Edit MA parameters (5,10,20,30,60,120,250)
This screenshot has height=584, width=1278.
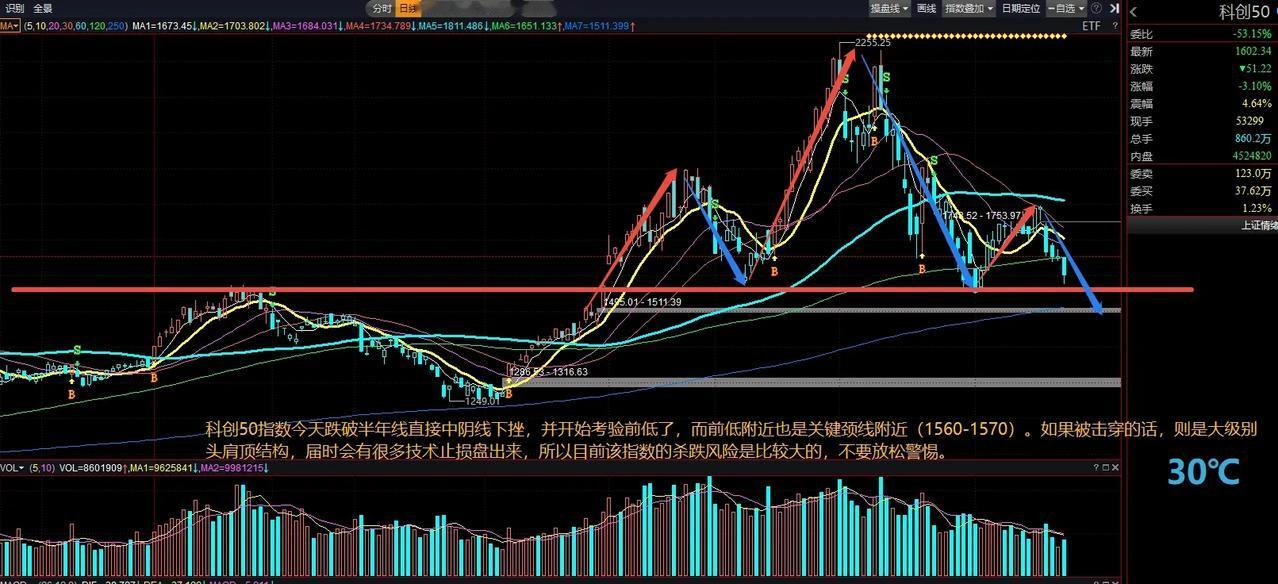(74, 25)
